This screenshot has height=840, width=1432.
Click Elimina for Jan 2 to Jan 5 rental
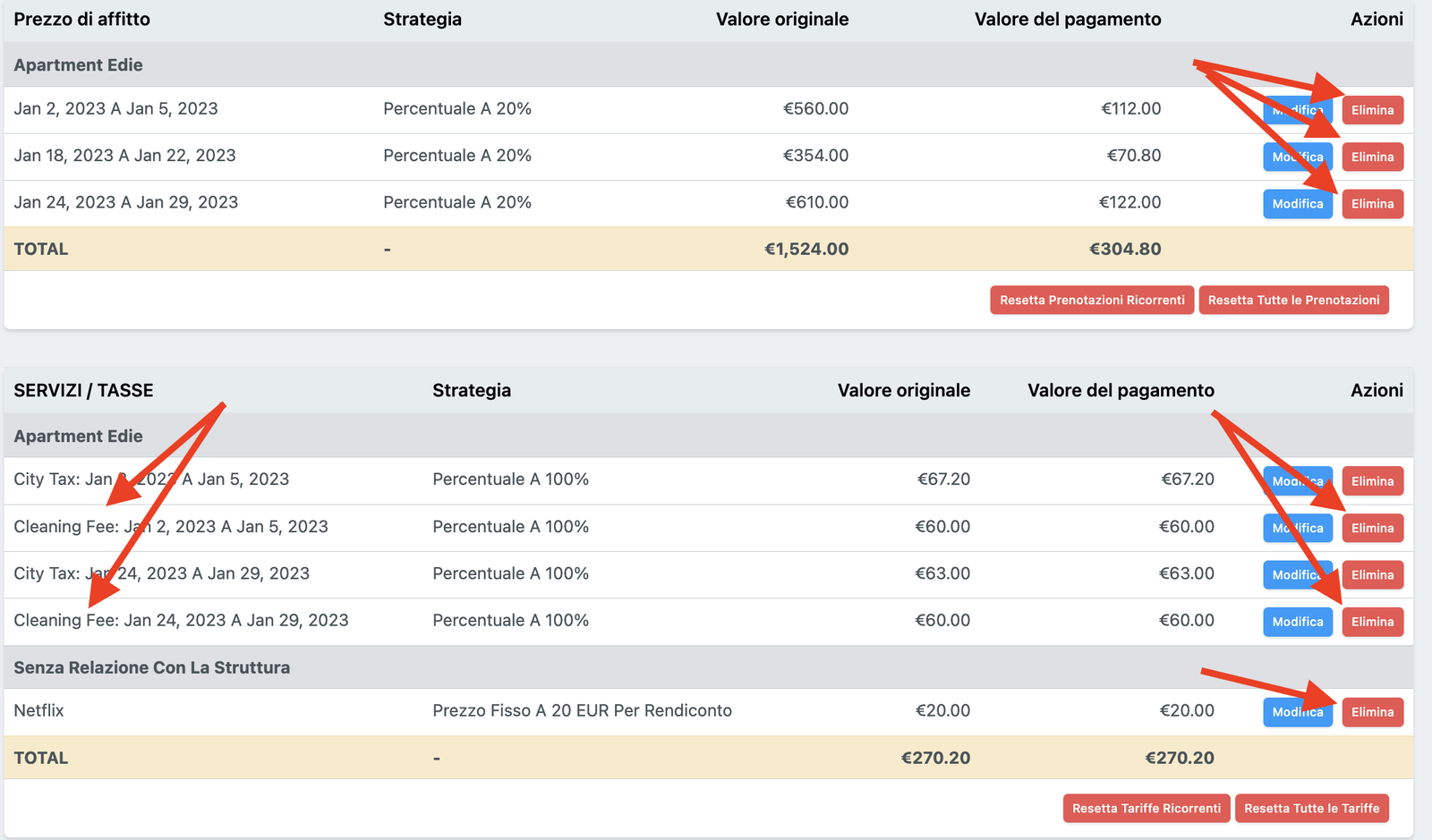(1373, 109)
